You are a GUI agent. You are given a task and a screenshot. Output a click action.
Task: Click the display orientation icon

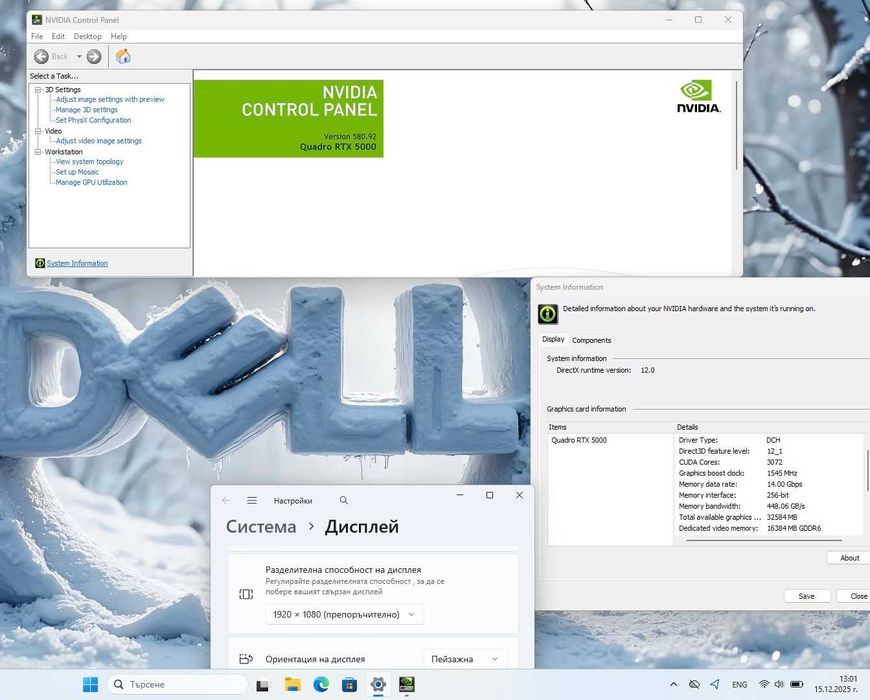(x=246, y=659)
